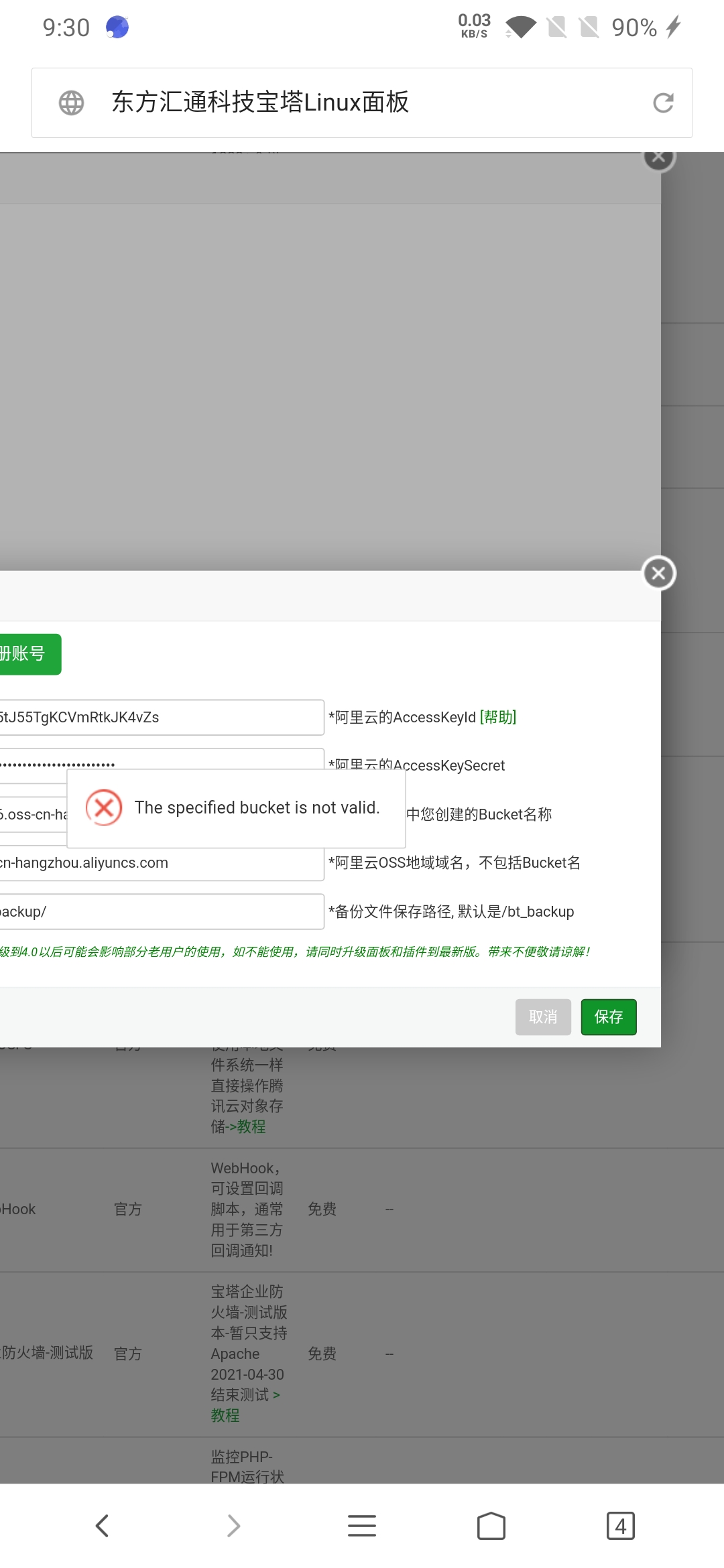Click label '*阿里云OSS地域域名，不包括Bucket名'

click(455, 863)
